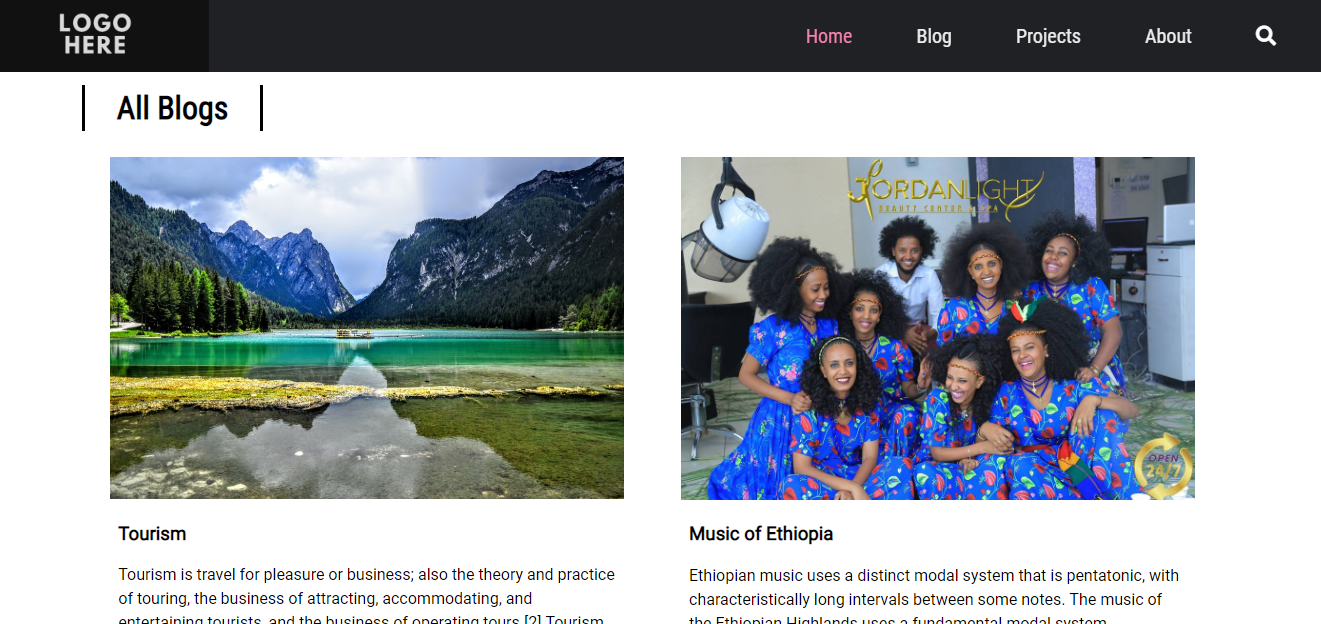This screenshot has height=624, width=1321.
Task: Open the About page link
Action: click(1168, 36)
